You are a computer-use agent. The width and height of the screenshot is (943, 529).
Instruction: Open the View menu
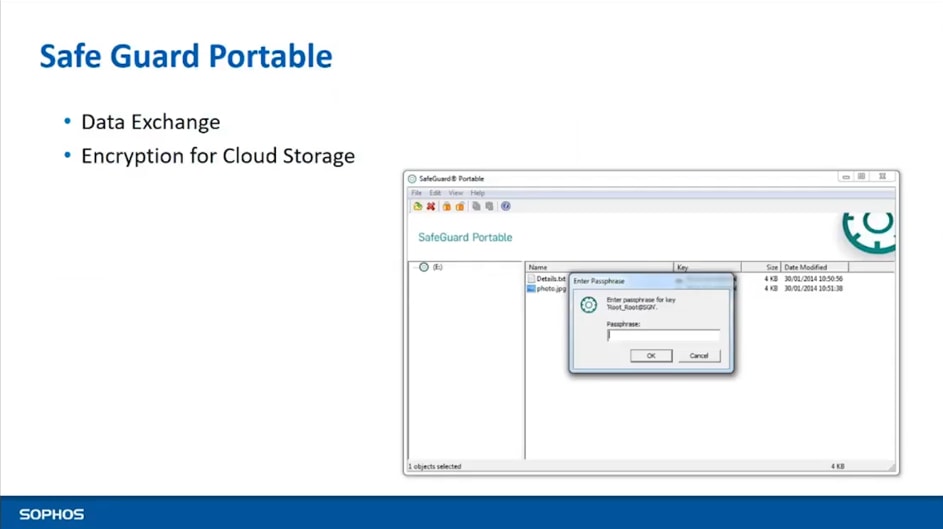click(x=455, y=193)
